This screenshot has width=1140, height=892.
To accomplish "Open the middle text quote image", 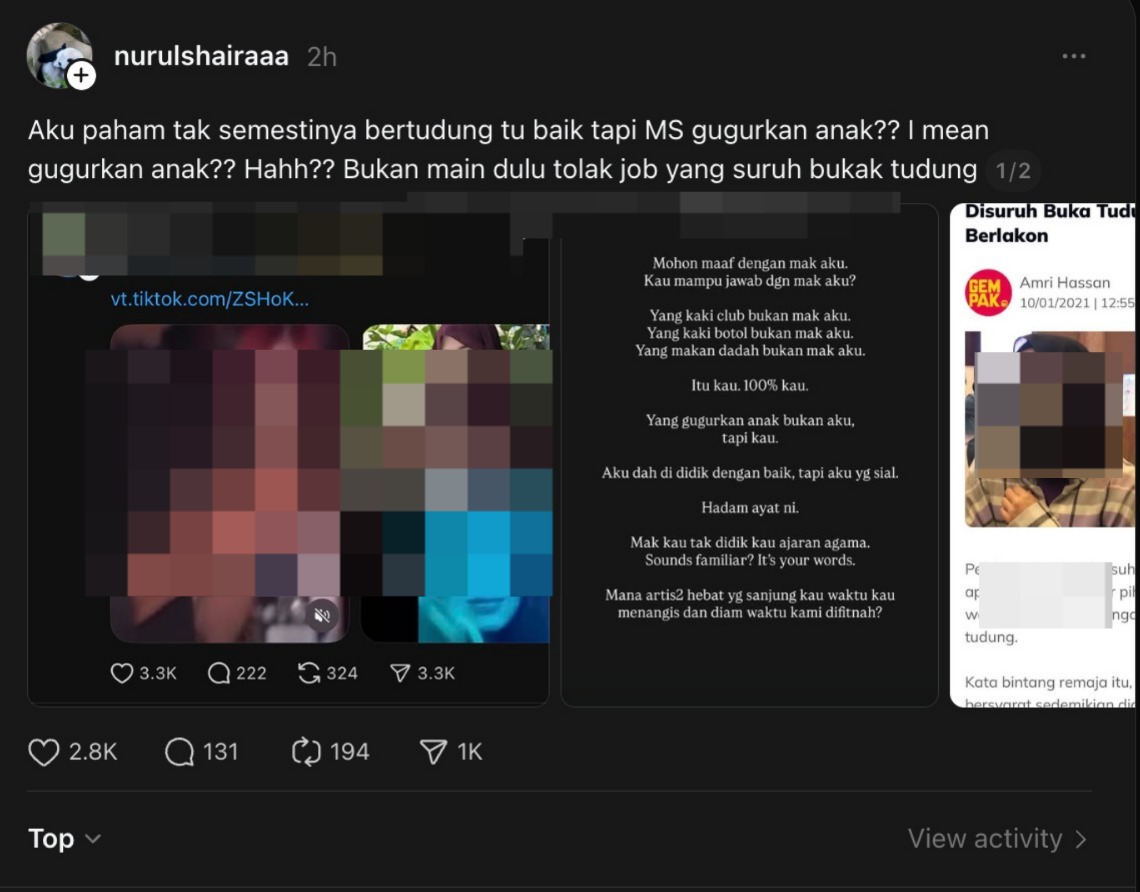I will coord(750,455).
